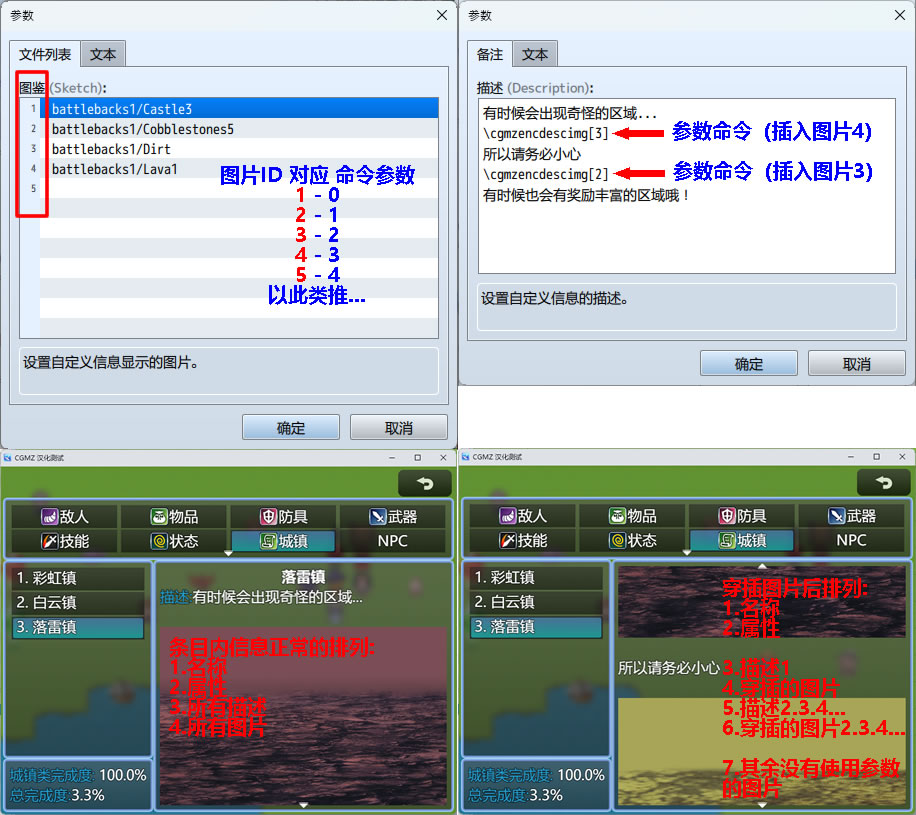Screen dimensions: 916x815
Task: Open NPC category in left game window
Action: pos(393,541)
